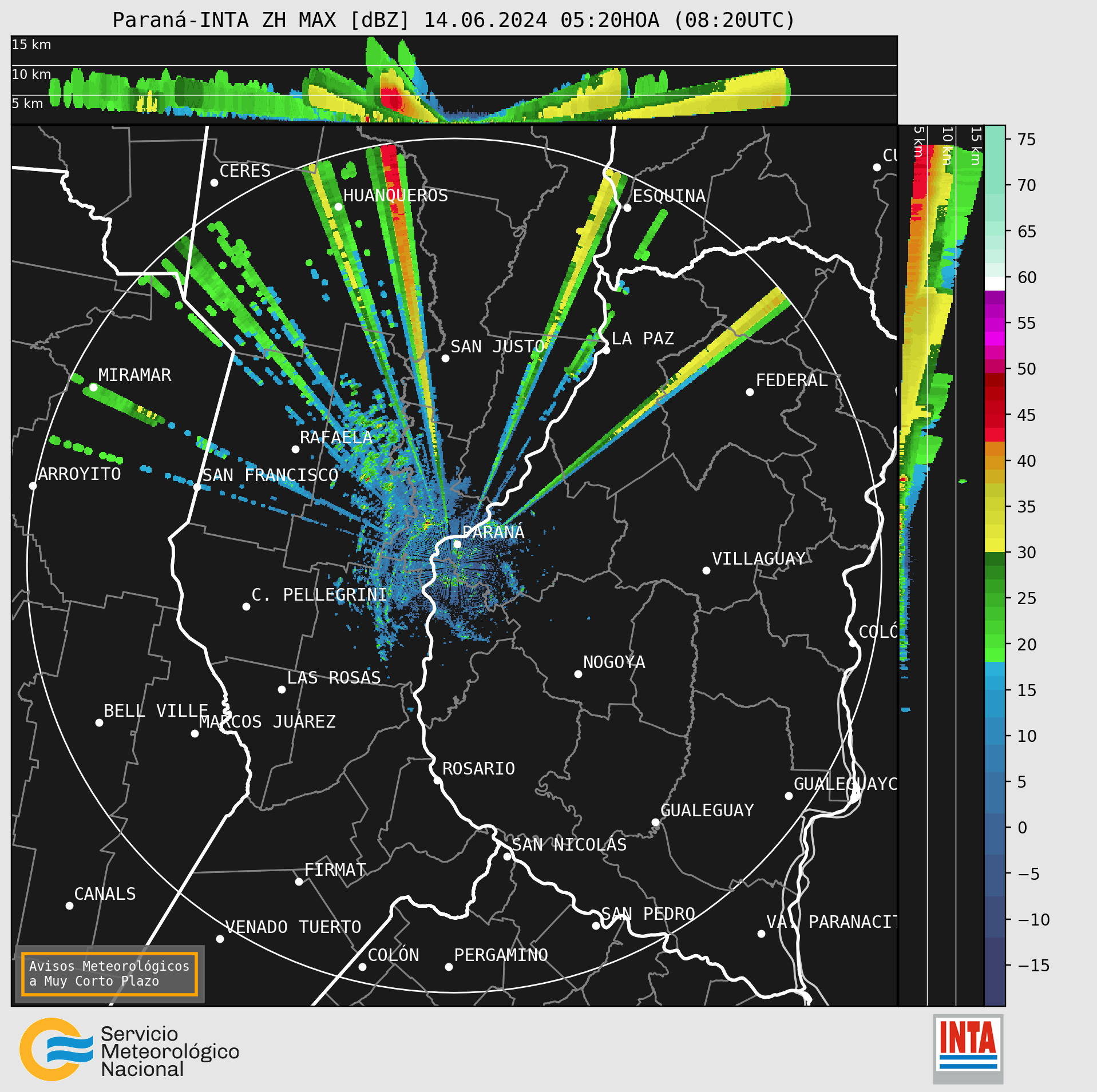Select the HUANQUEROS city marker dot
Image resolution: width=1097 pixels, height=1092 pixels.
point(338,207)
